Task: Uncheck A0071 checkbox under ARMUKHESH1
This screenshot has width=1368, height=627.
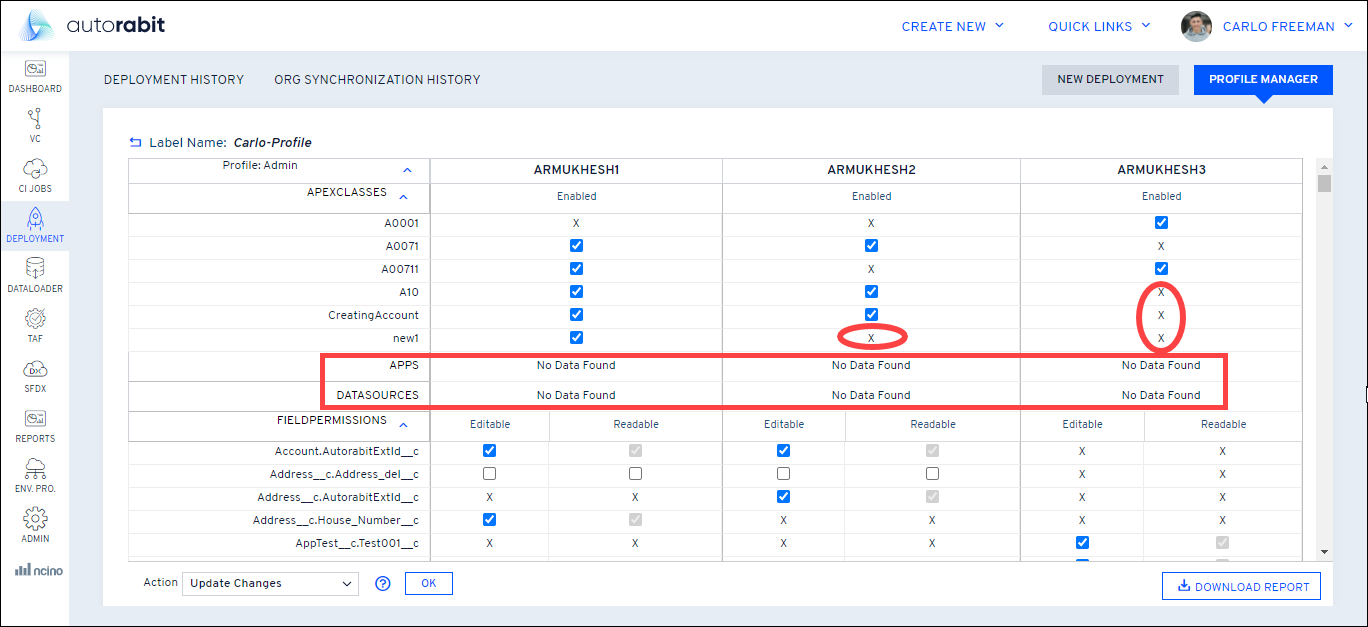Action: (x=576, y=246)
